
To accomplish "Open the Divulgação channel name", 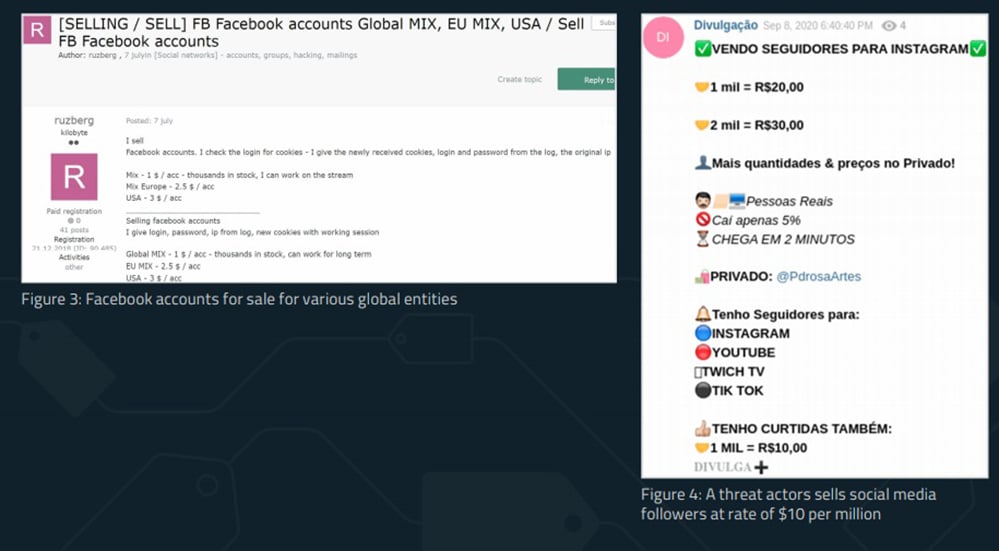I will [x=725, y=25].
